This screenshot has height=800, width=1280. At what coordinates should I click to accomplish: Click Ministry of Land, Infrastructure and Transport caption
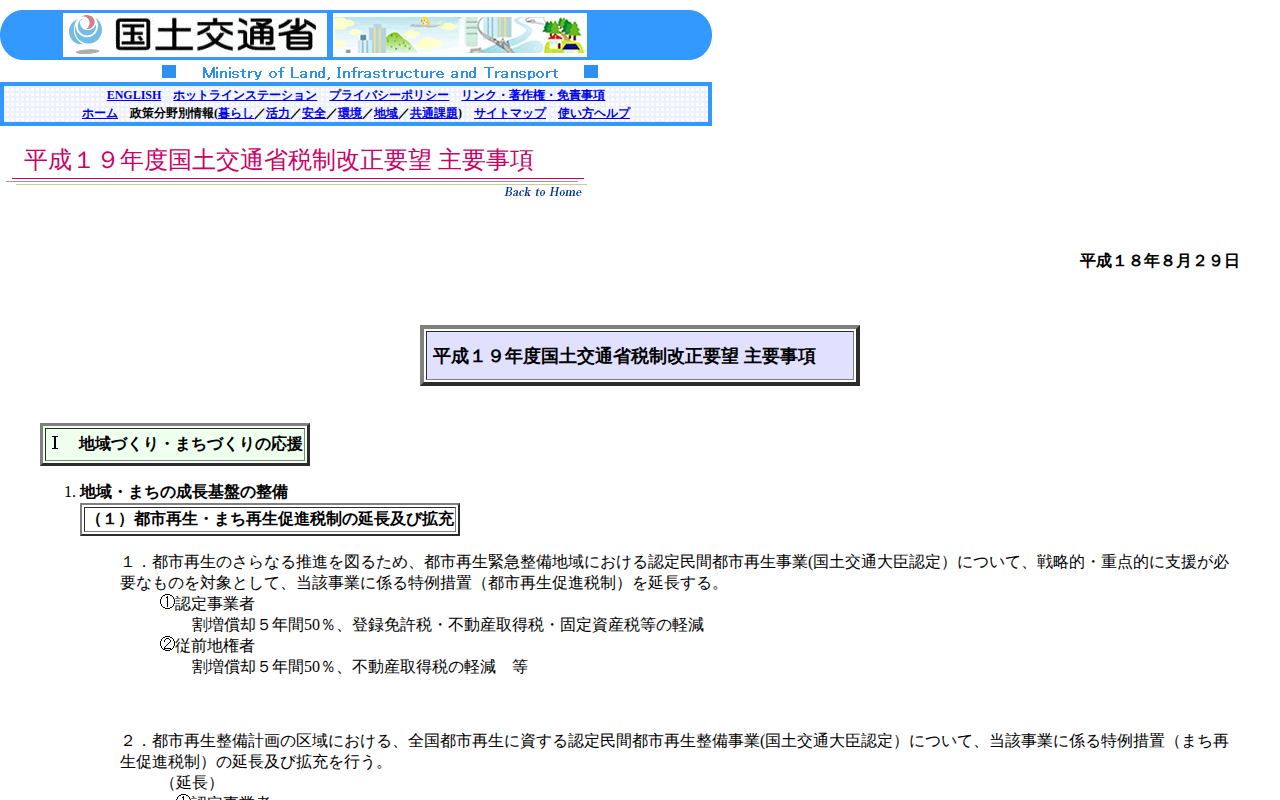pos(380,73)
